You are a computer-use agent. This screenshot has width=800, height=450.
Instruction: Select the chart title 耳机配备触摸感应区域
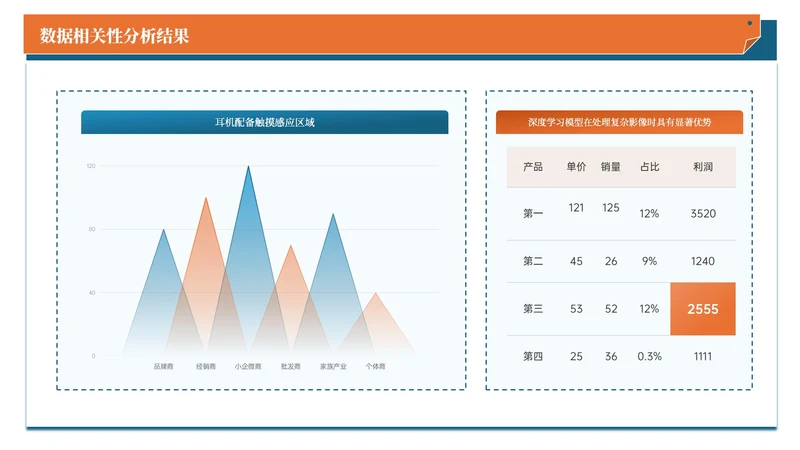coord(264,122)
